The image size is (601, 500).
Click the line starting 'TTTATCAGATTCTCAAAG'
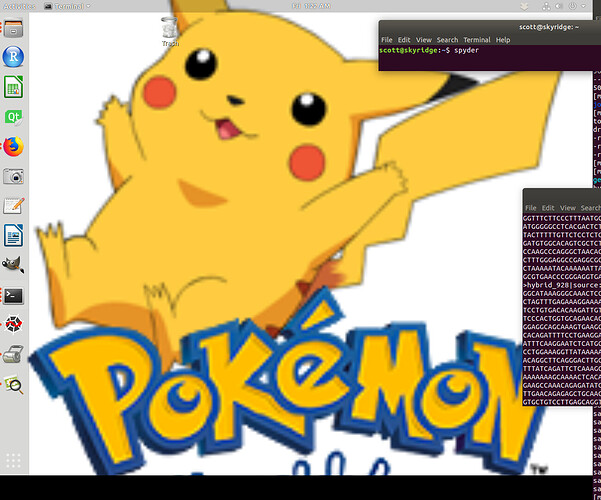pos(562,369)
